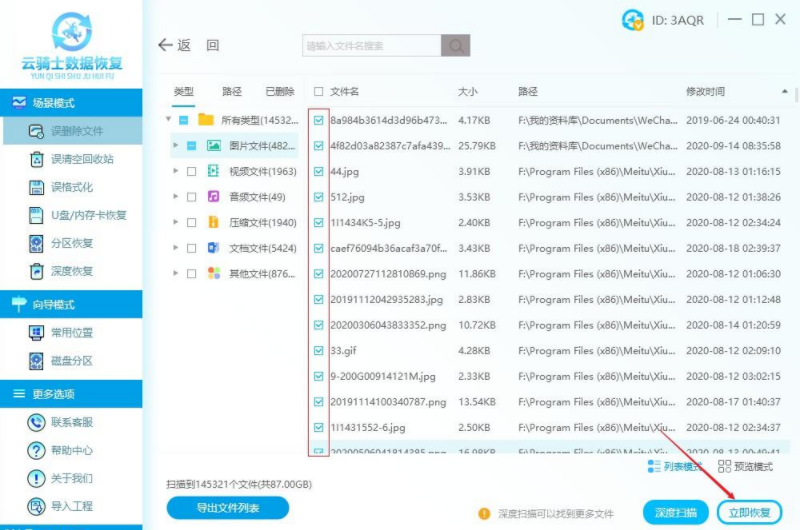
Task: Uncheck the 44.jpg file checkbox
Action: (x=319, y=171)
